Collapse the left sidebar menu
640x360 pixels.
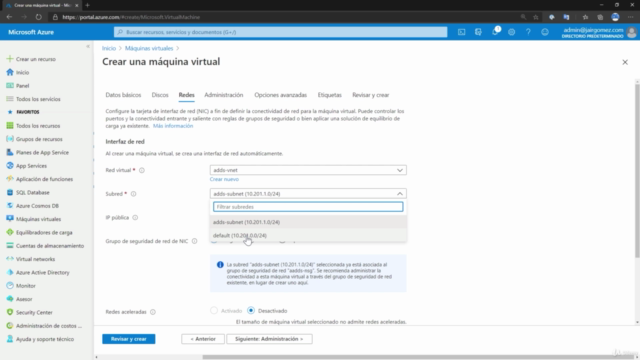coord(88,47)
